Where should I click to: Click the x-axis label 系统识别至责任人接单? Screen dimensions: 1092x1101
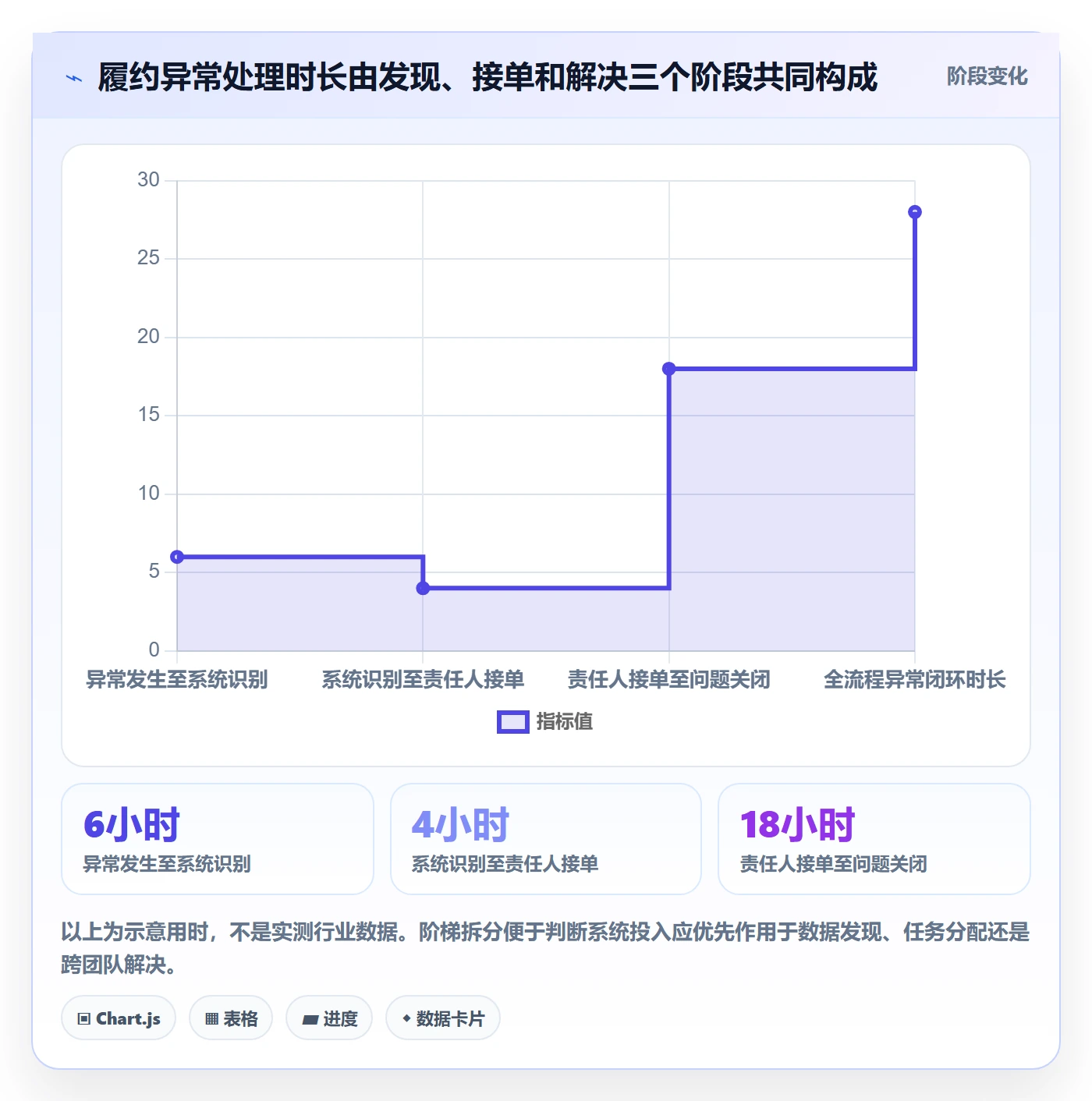click(x=423, y=680)
